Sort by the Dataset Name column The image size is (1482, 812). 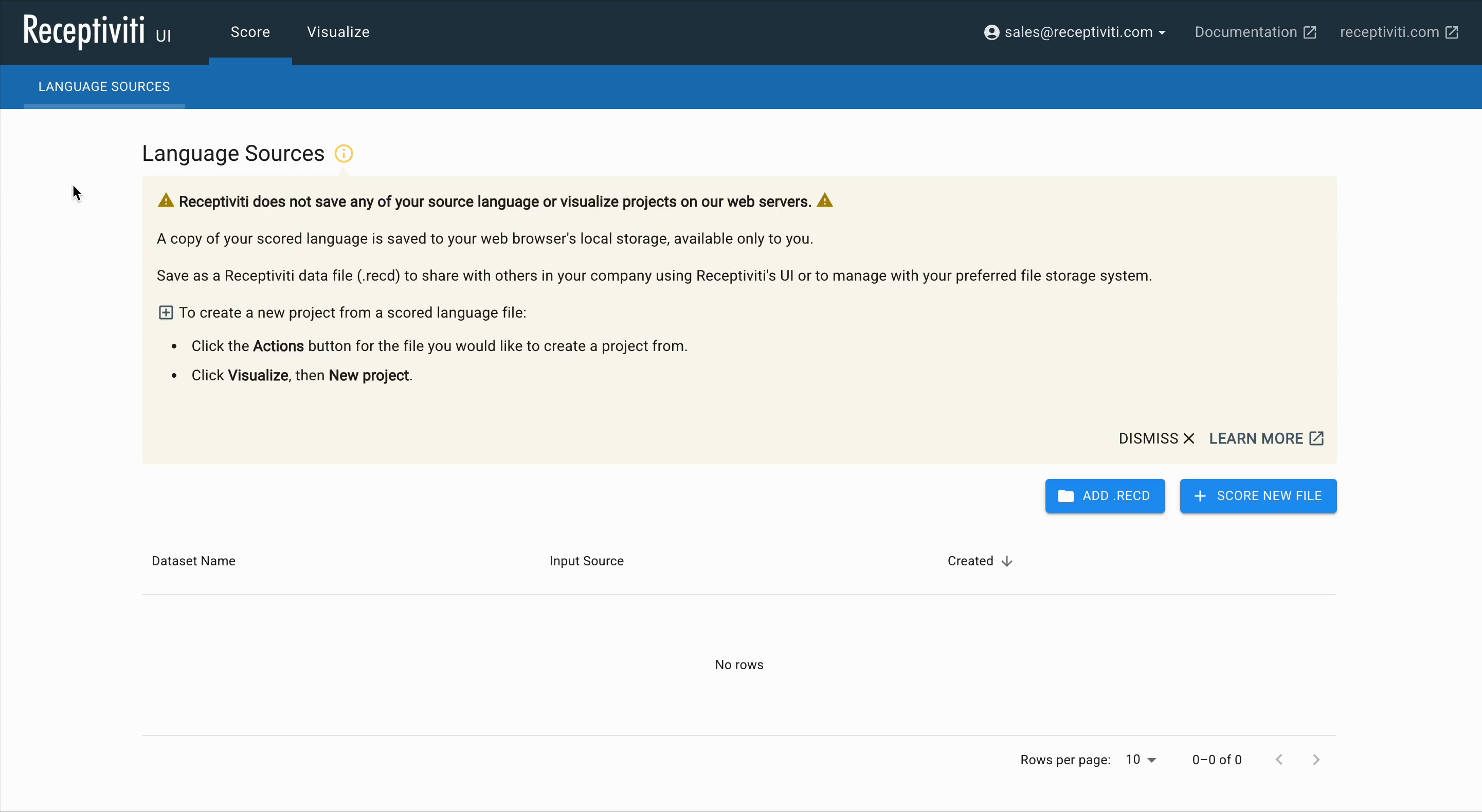pyautogui.click(x=193, y=561)
